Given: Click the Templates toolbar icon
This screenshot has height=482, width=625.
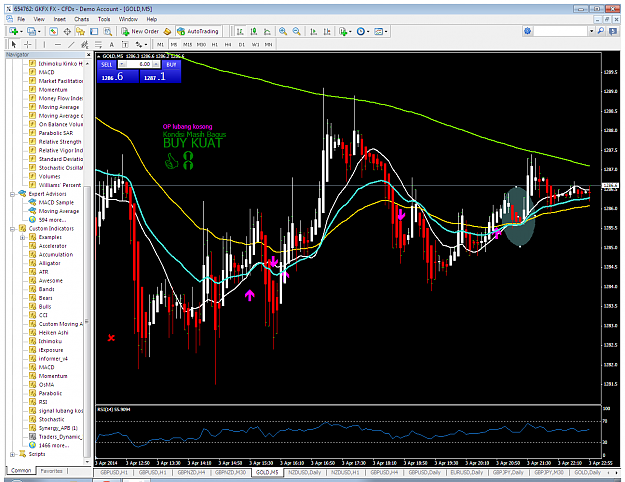Looking at the screenshot, I should pos(379,31).
